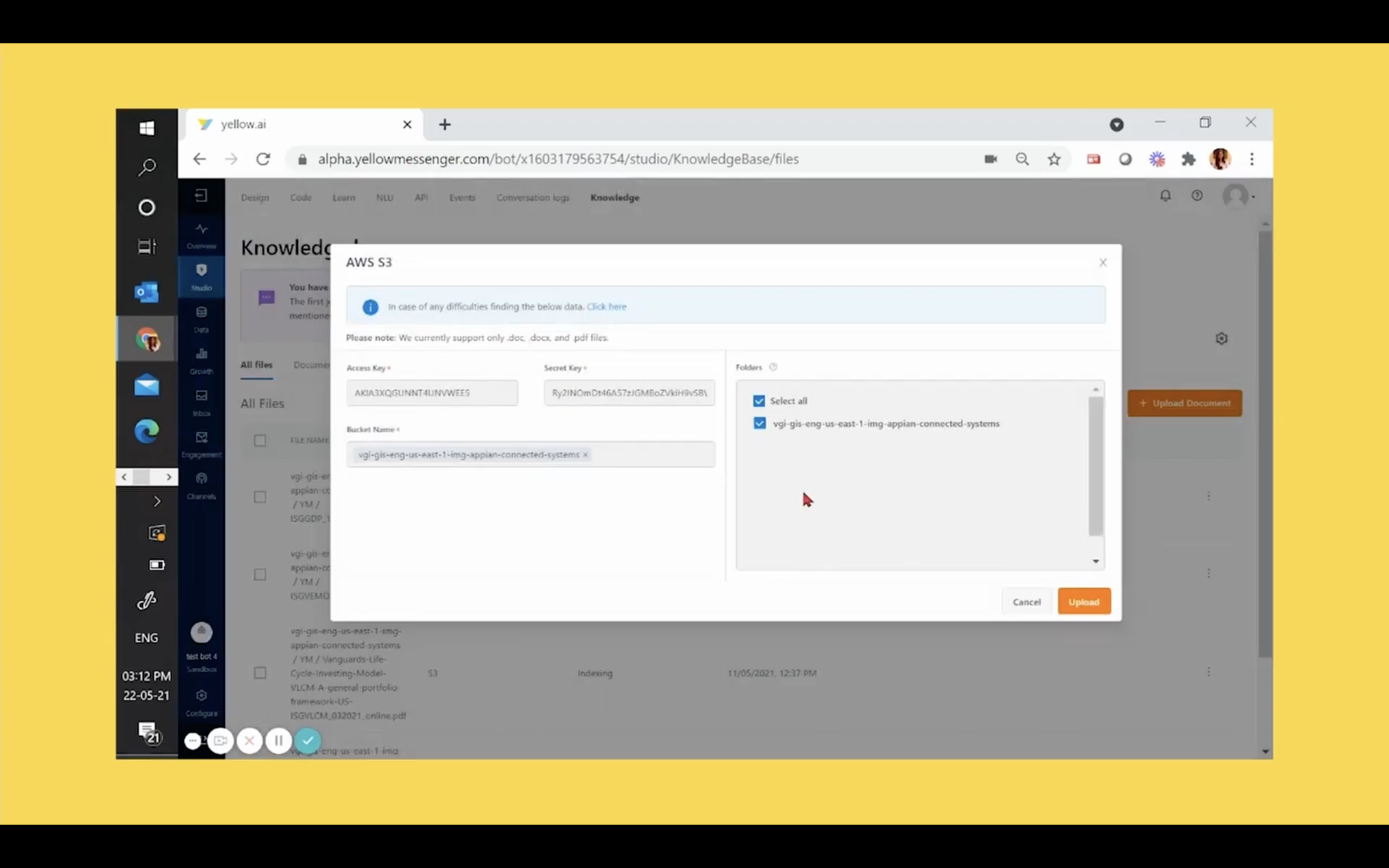Viewport: 1389px width, 868px height.
Task: Open more options for the Indexing file row
Action: pyautogui.click(x=1209, y=672)
